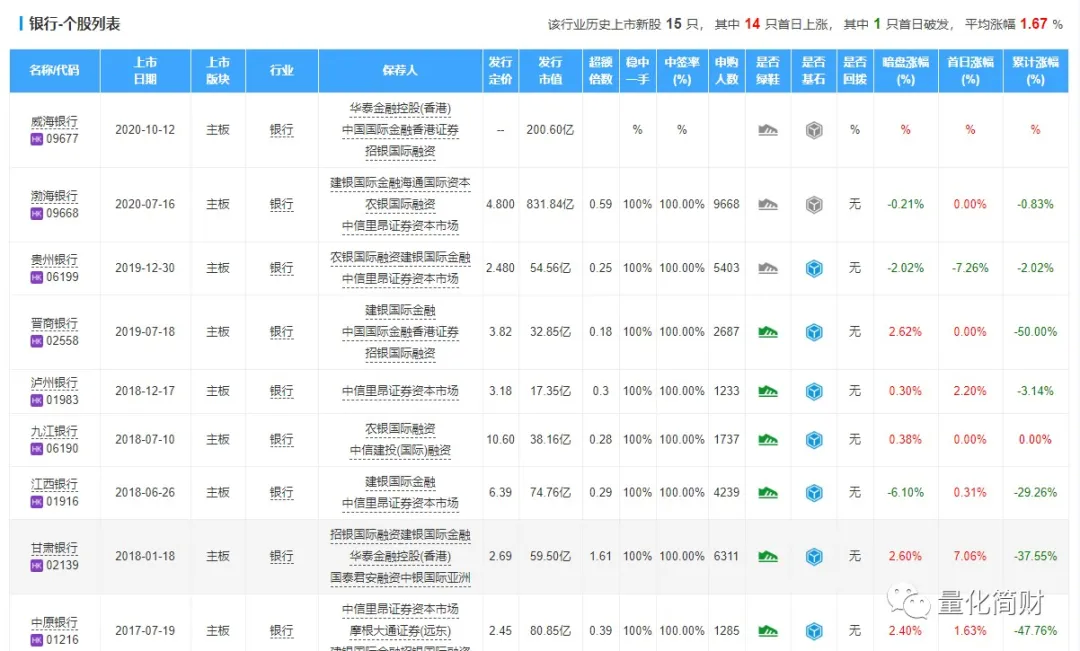This screenshot has height=651, width=1080.
Task: Click the blue cornerstone icon for 中原银行
Action: (814, 630)
